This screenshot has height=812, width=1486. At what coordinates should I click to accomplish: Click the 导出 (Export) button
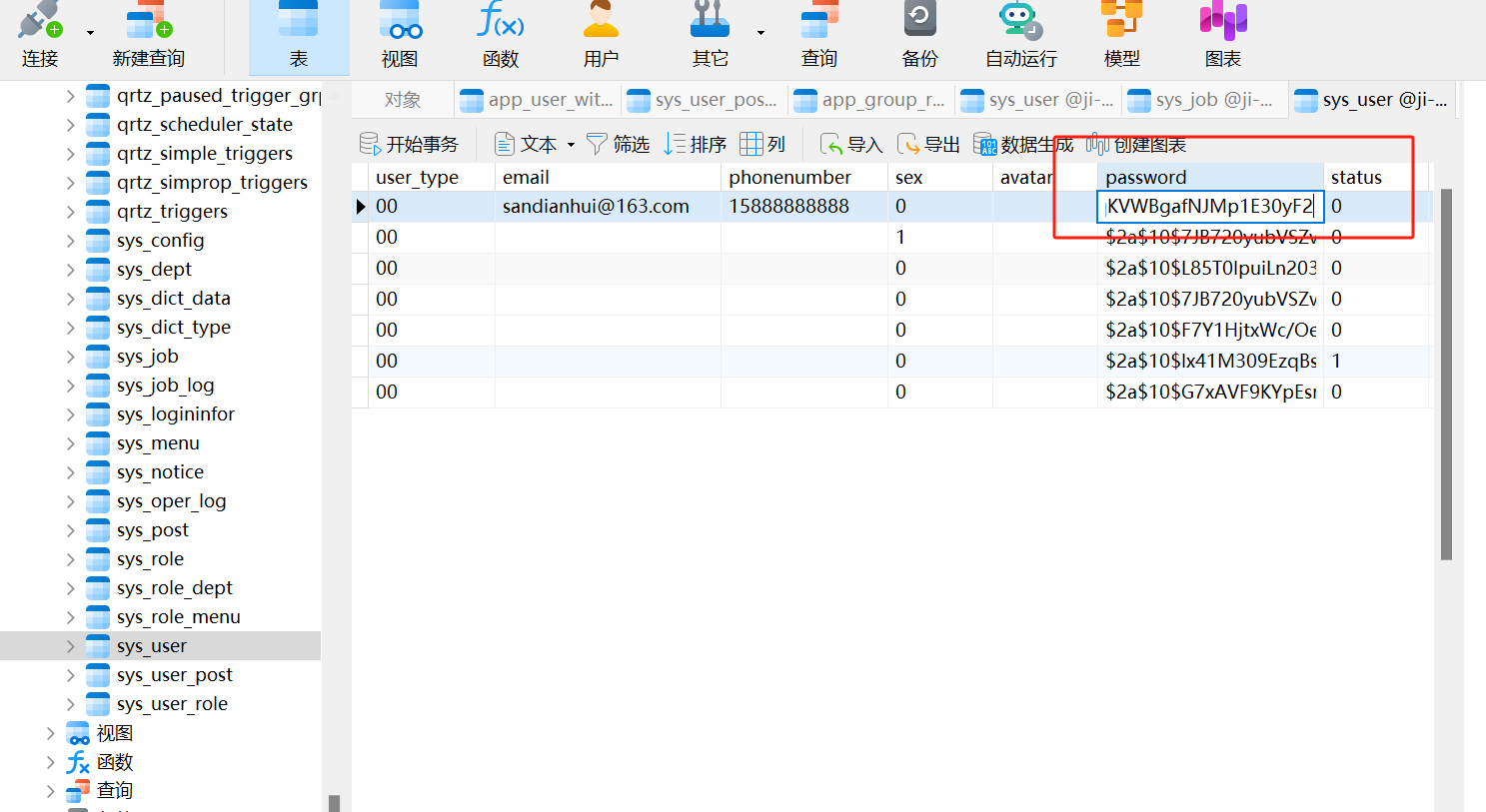point(928,145)
